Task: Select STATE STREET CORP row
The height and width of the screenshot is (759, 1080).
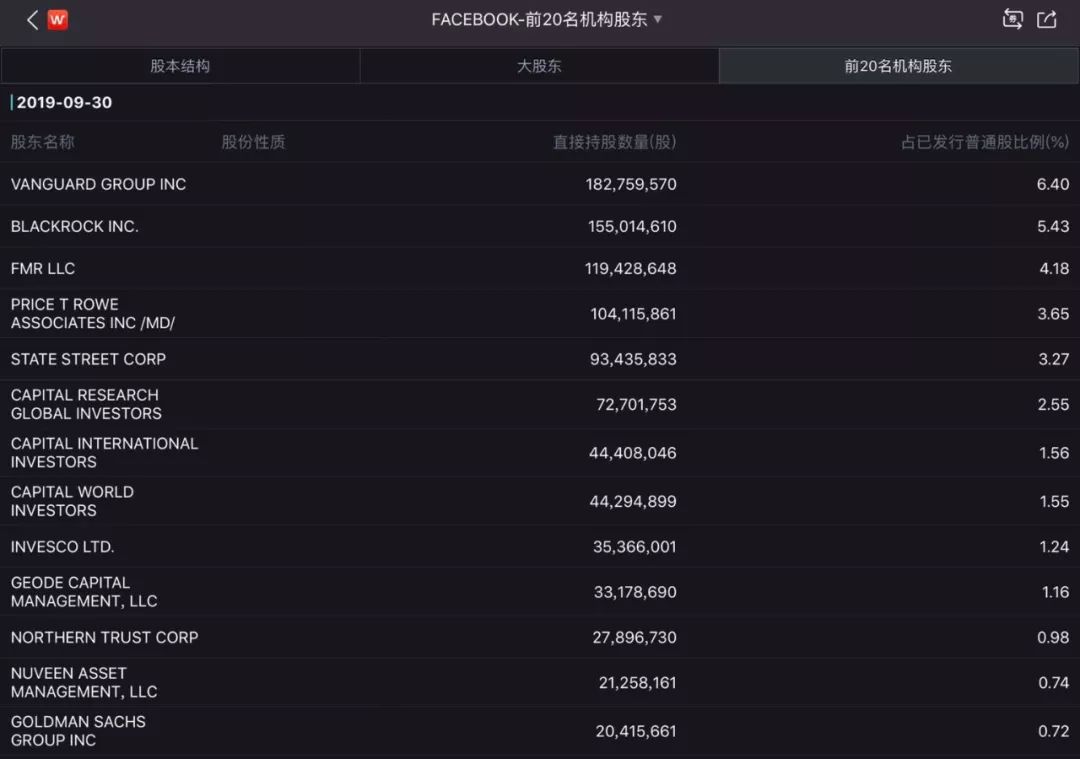Action: pyautogui.click(x=540, y=359)
